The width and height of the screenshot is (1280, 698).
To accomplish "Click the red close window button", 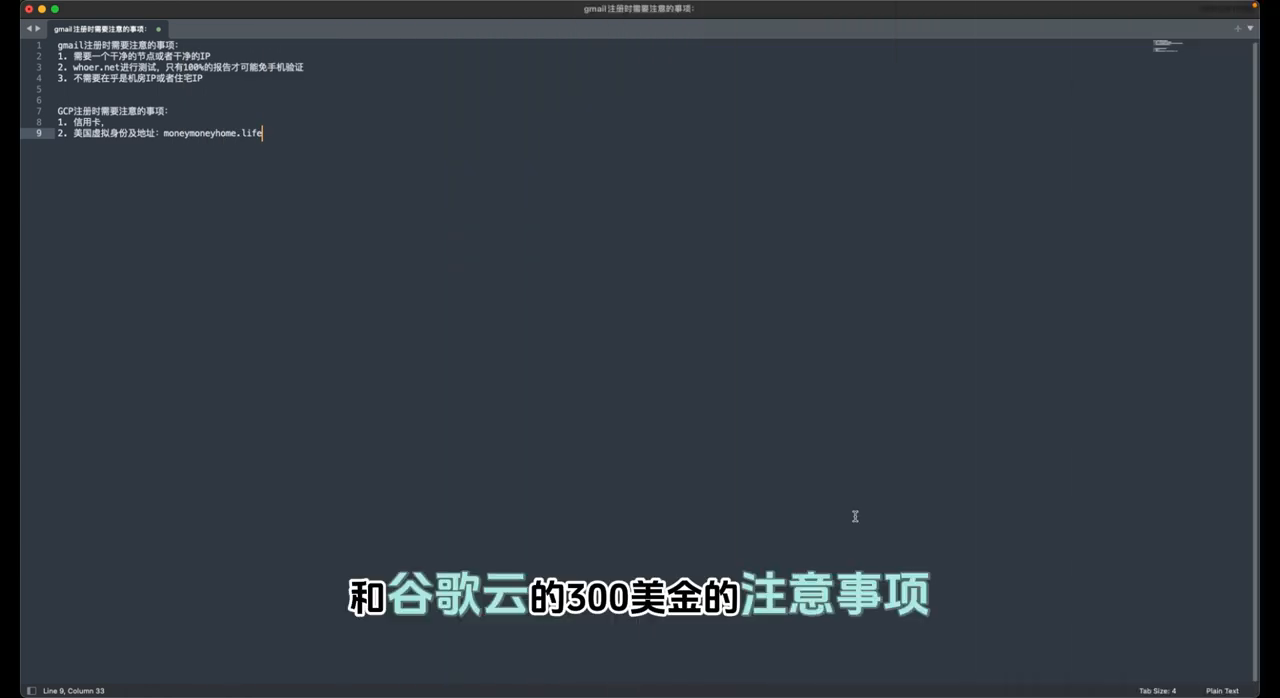I will tap(29, 9).
